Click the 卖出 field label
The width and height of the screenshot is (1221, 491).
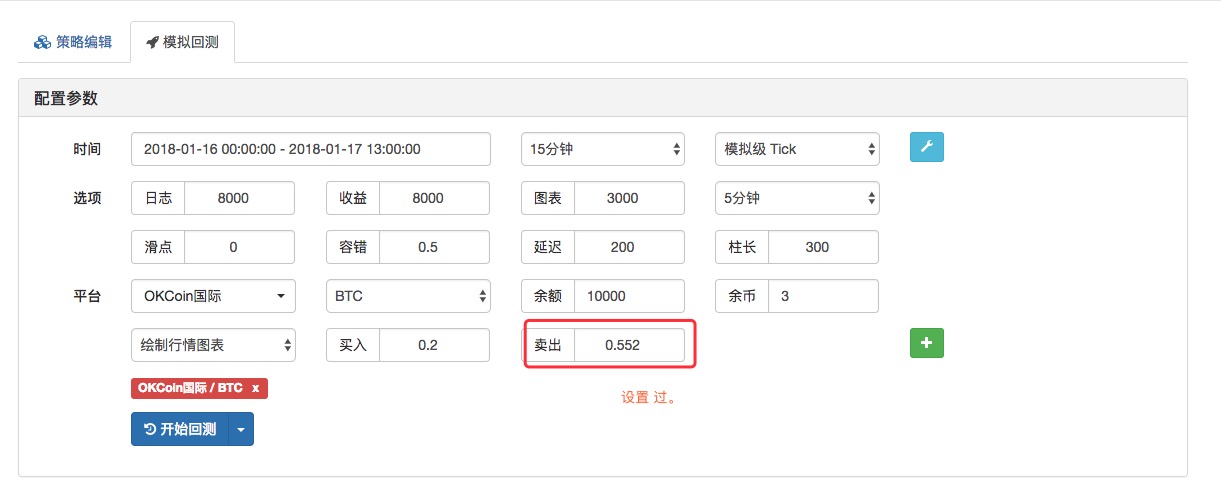click(x=548, y=345)
